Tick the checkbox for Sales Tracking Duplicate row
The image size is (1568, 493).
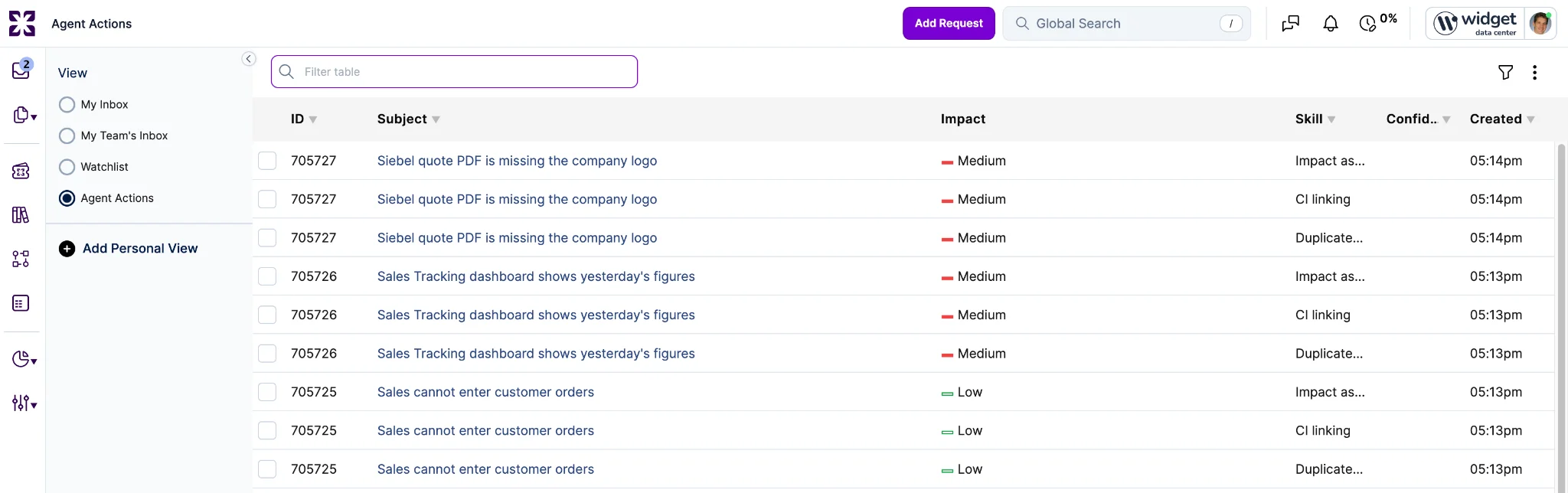point(267,353)
